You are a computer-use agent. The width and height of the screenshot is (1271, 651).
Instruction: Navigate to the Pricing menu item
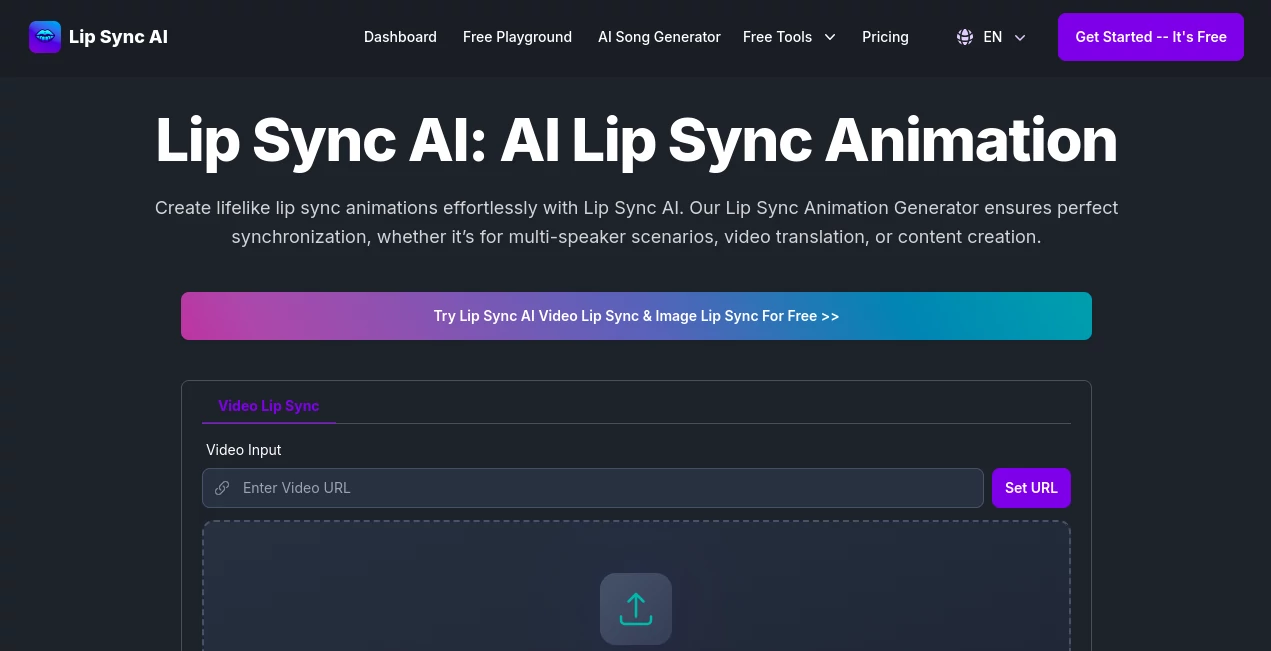pos(885,37)
